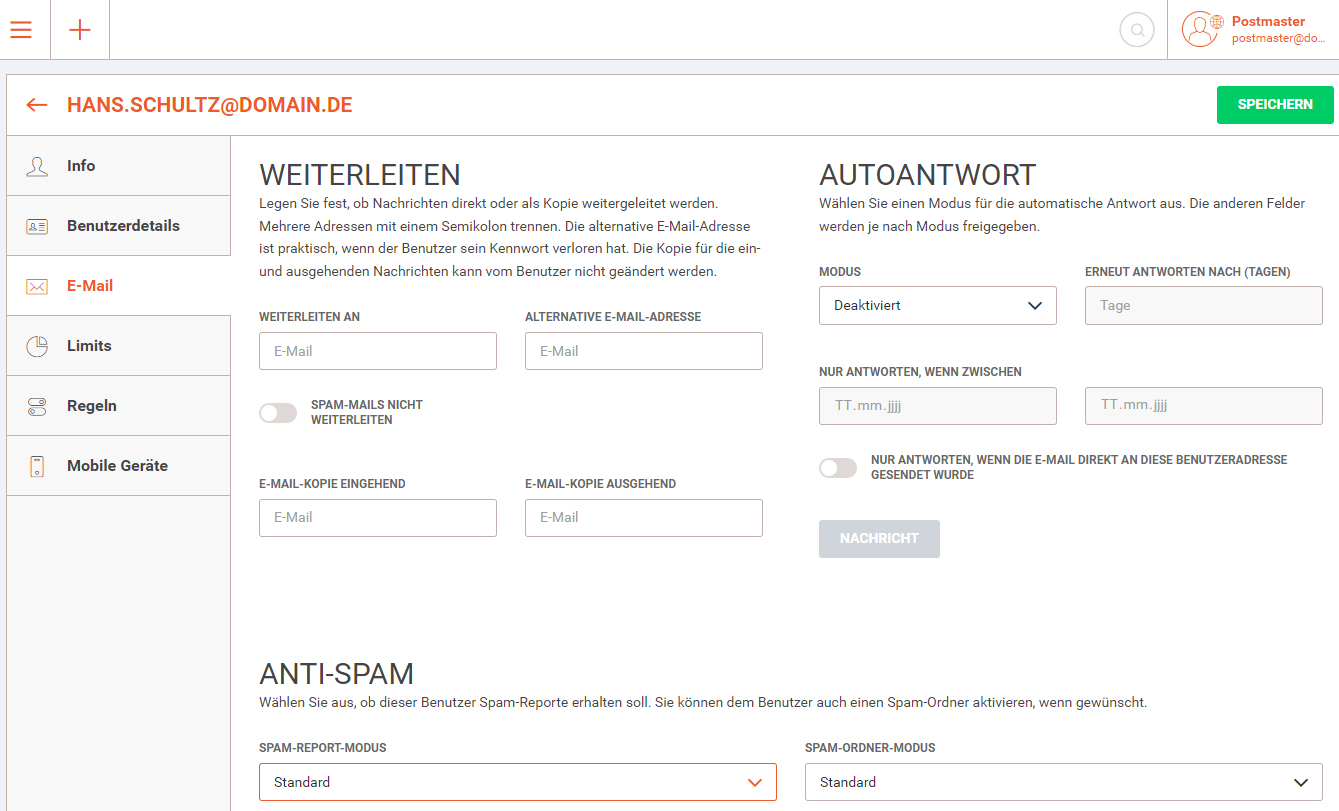Click the orange plus add icon
The image size is (1339, 811).
click(x=80, y=30)
